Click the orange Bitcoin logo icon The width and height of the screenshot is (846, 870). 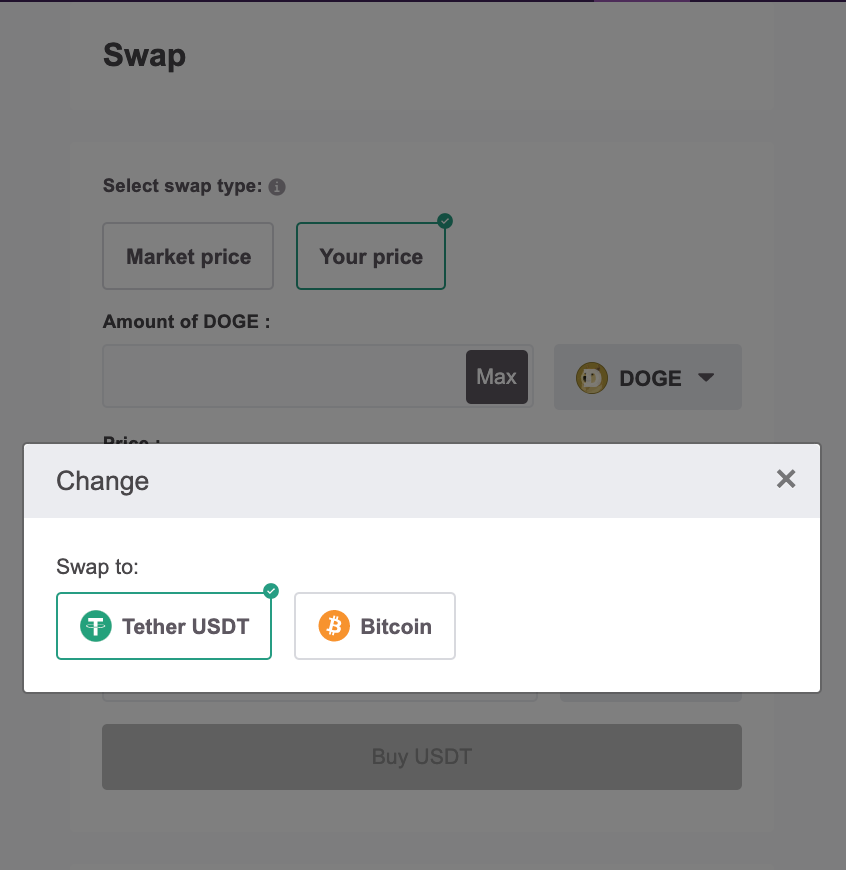pos(334,626)
